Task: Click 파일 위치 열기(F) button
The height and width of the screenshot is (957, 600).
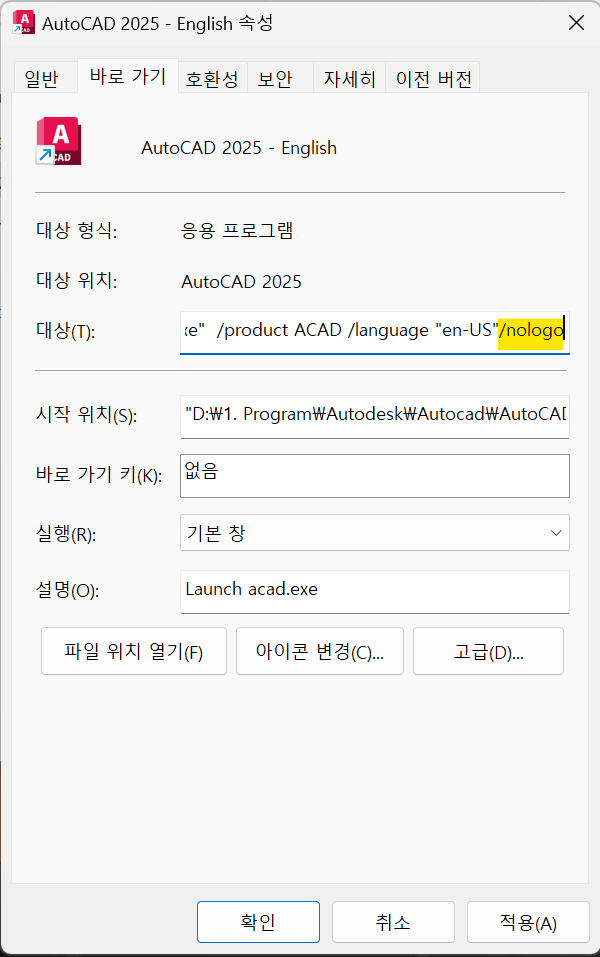Action: (x=134, y=651)
